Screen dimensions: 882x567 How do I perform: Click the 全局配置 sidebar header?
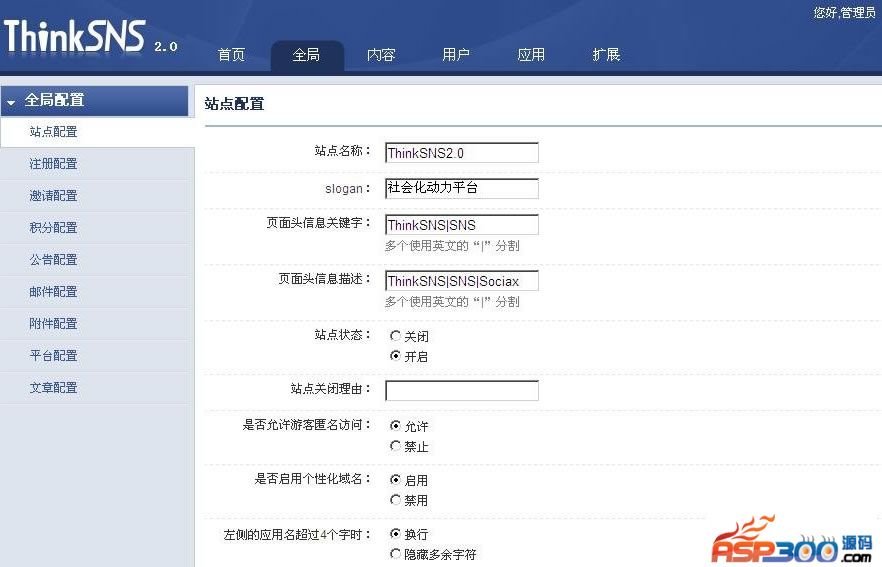click(94, 101)
